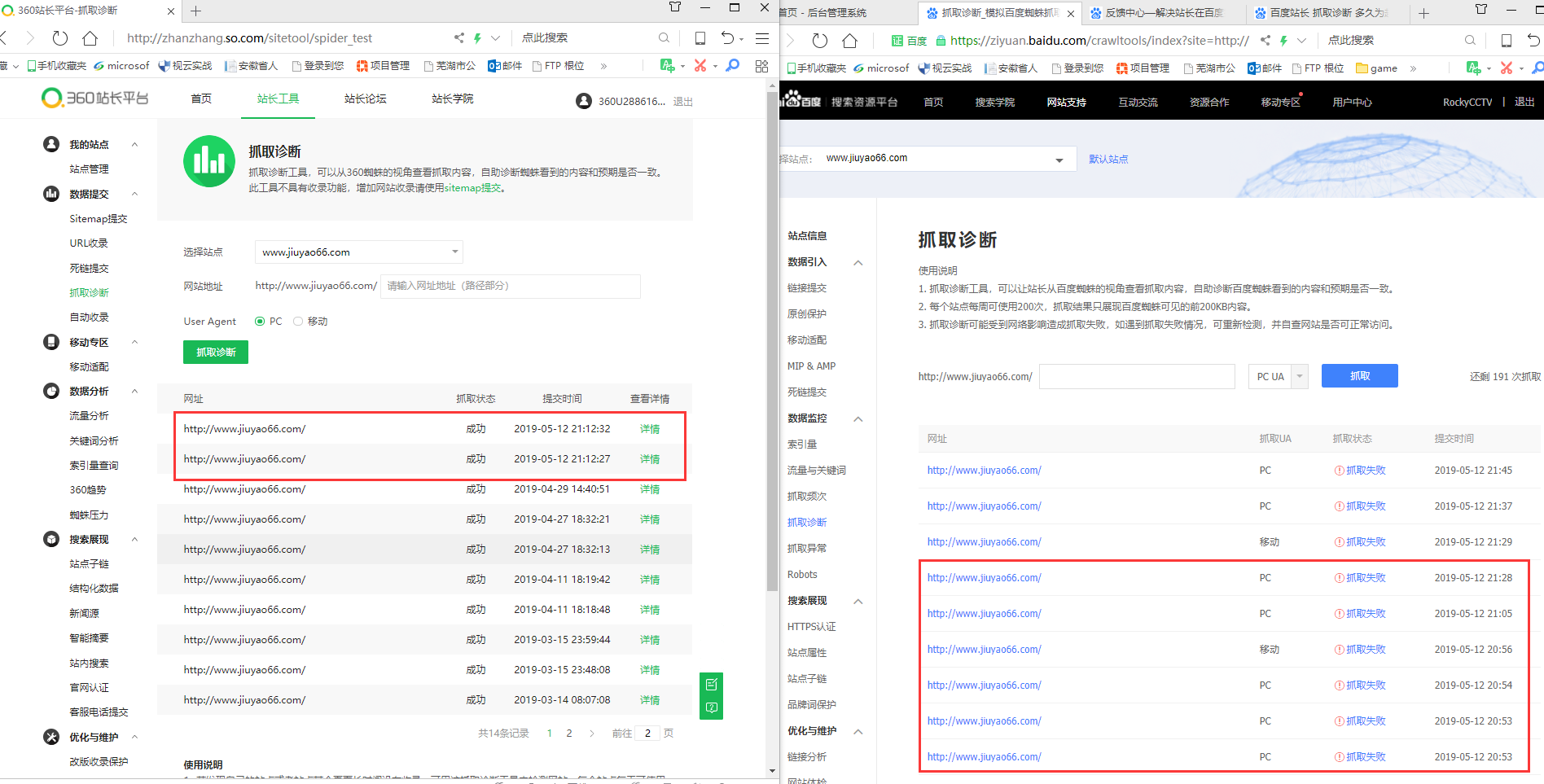The height and width of the screenshot is (784, 1544).
Task: Click the translate icon in Baidu window toolbar
Action: click(1474, 68)
